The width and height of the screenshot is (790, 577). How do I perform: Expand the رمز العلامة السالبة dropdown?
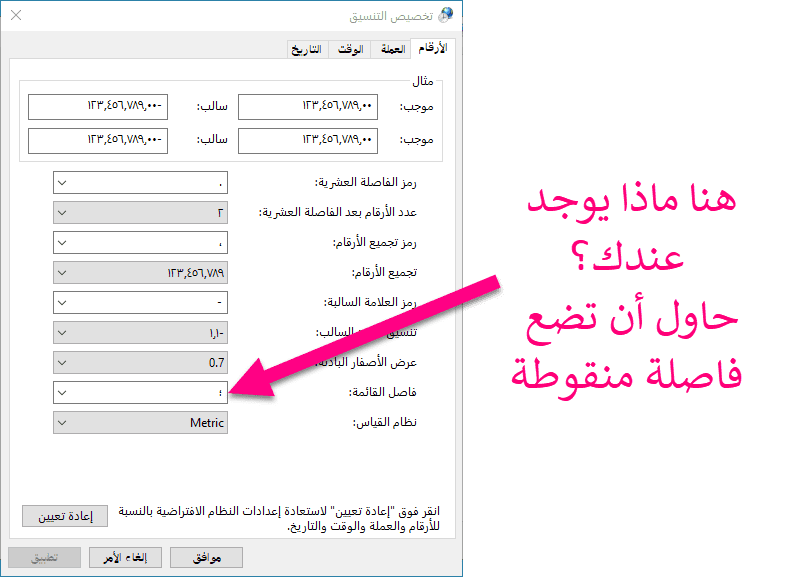tap(62, 302)
